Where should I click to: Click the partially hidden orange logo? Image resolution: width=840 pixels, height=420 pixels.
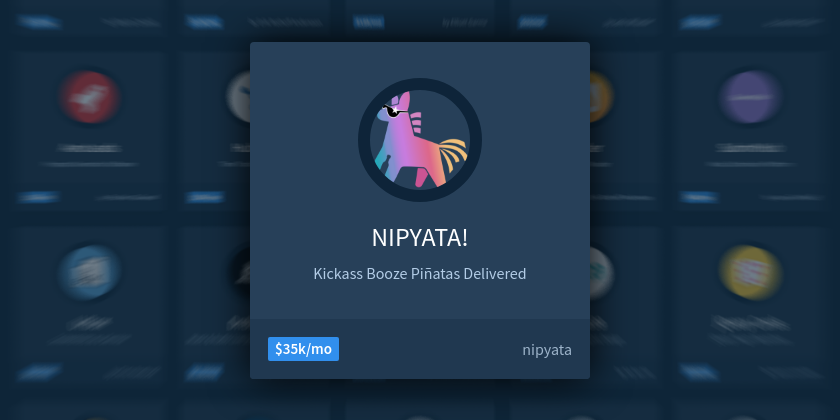pos(601,97)
